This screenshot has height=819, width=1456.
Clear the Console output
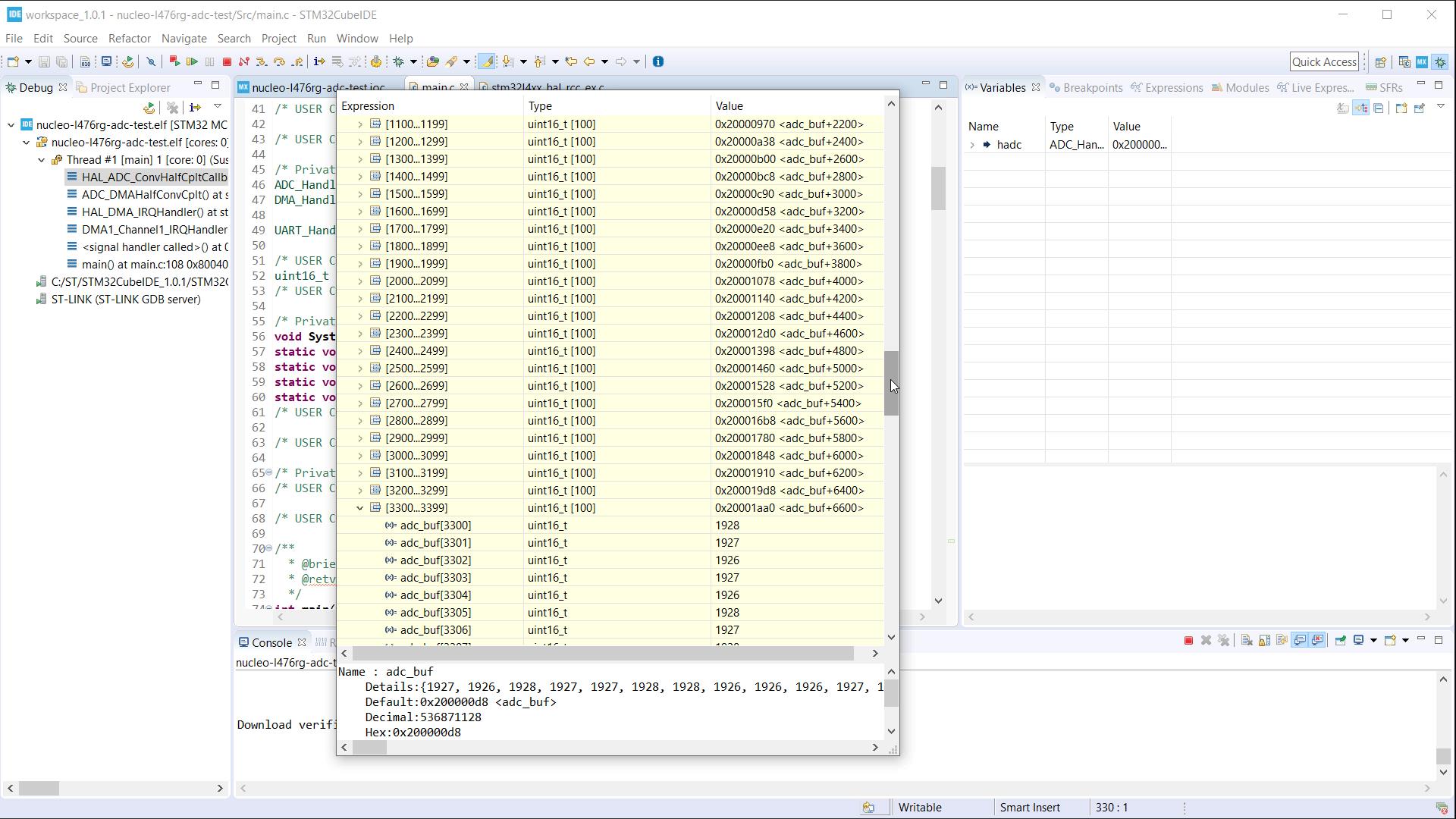click(1245, 640)
